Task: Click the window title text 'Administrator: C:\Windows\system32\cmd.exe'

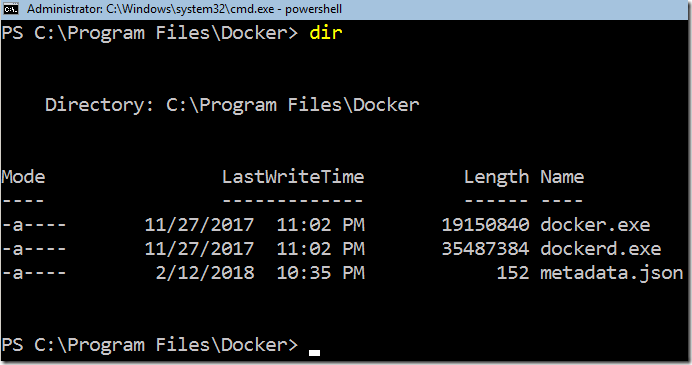Action: click(150, 9)
